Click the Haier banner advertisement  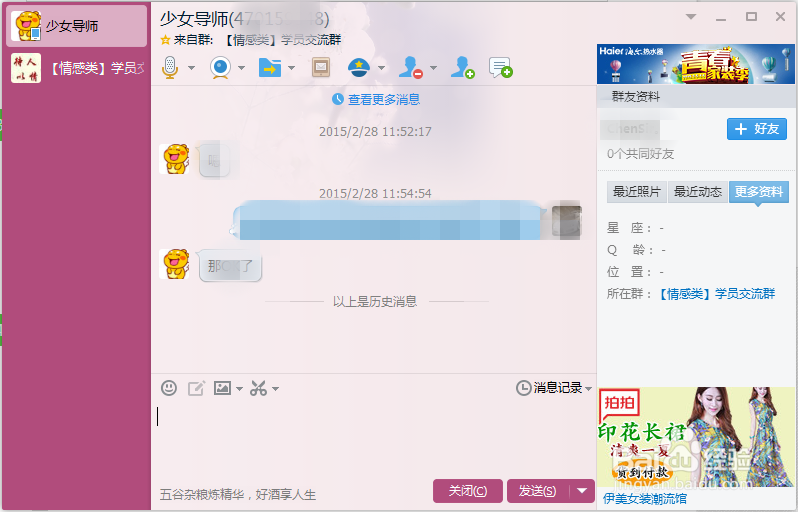(x=696, y=64)
